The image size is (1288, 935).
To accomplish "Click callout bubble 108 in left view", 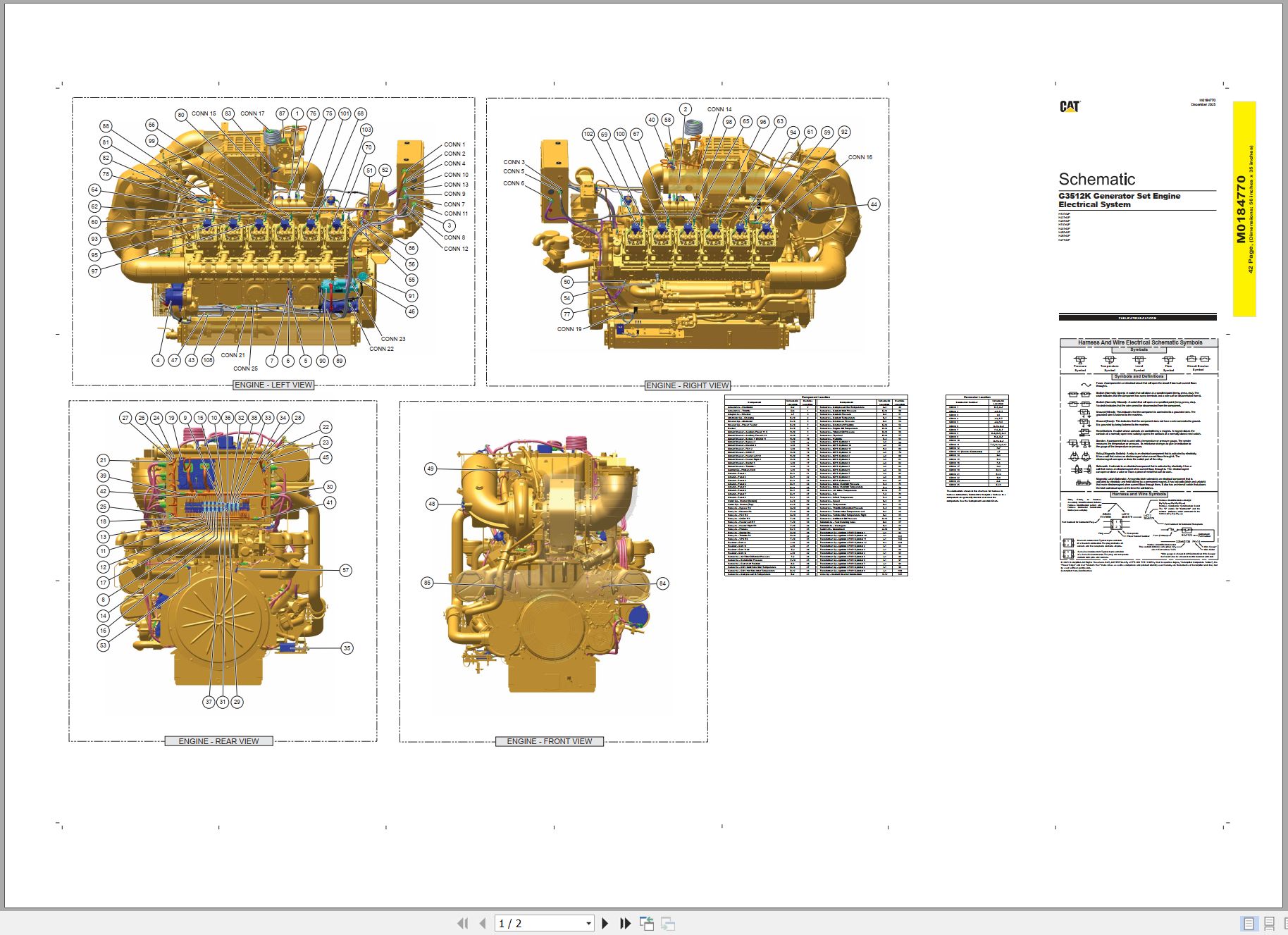I will [208, 360].
